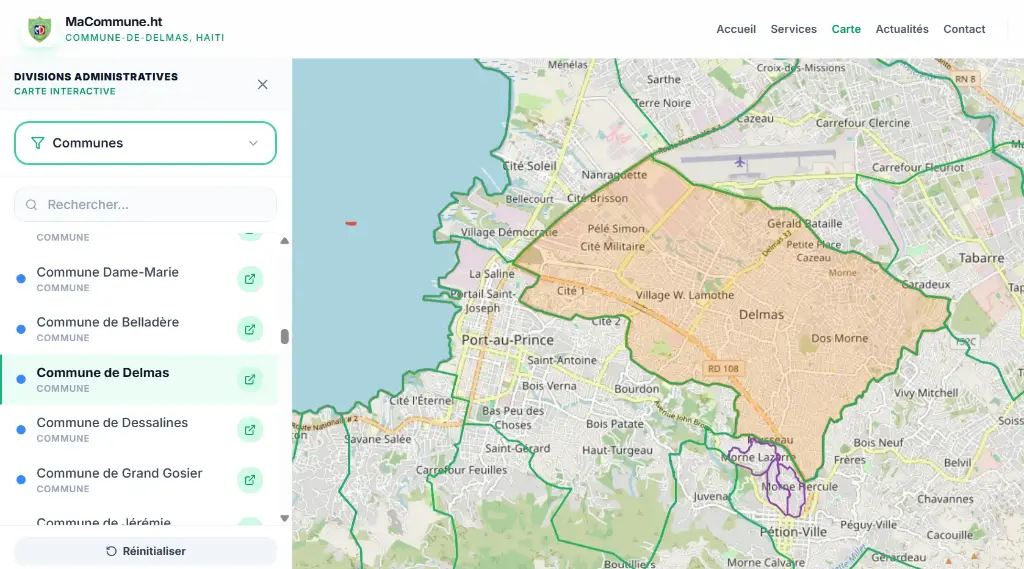Screen dimensions: 1024x569
Task: Click the Tabarre label on the map
Action: [x=981, y=258]
